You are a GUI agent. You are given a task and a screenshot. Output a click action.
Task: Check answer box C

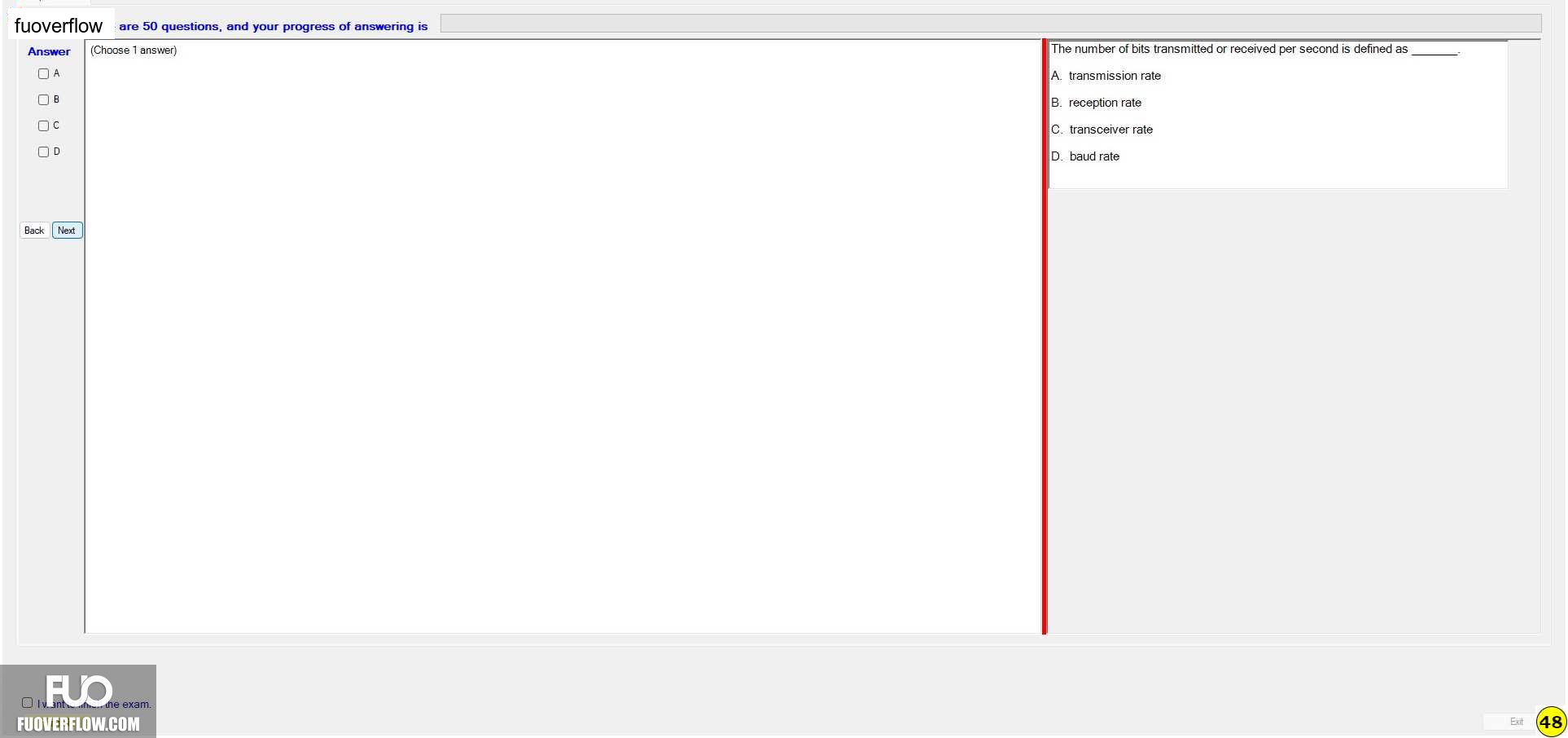pyautogui.click(x=44, y=126)
